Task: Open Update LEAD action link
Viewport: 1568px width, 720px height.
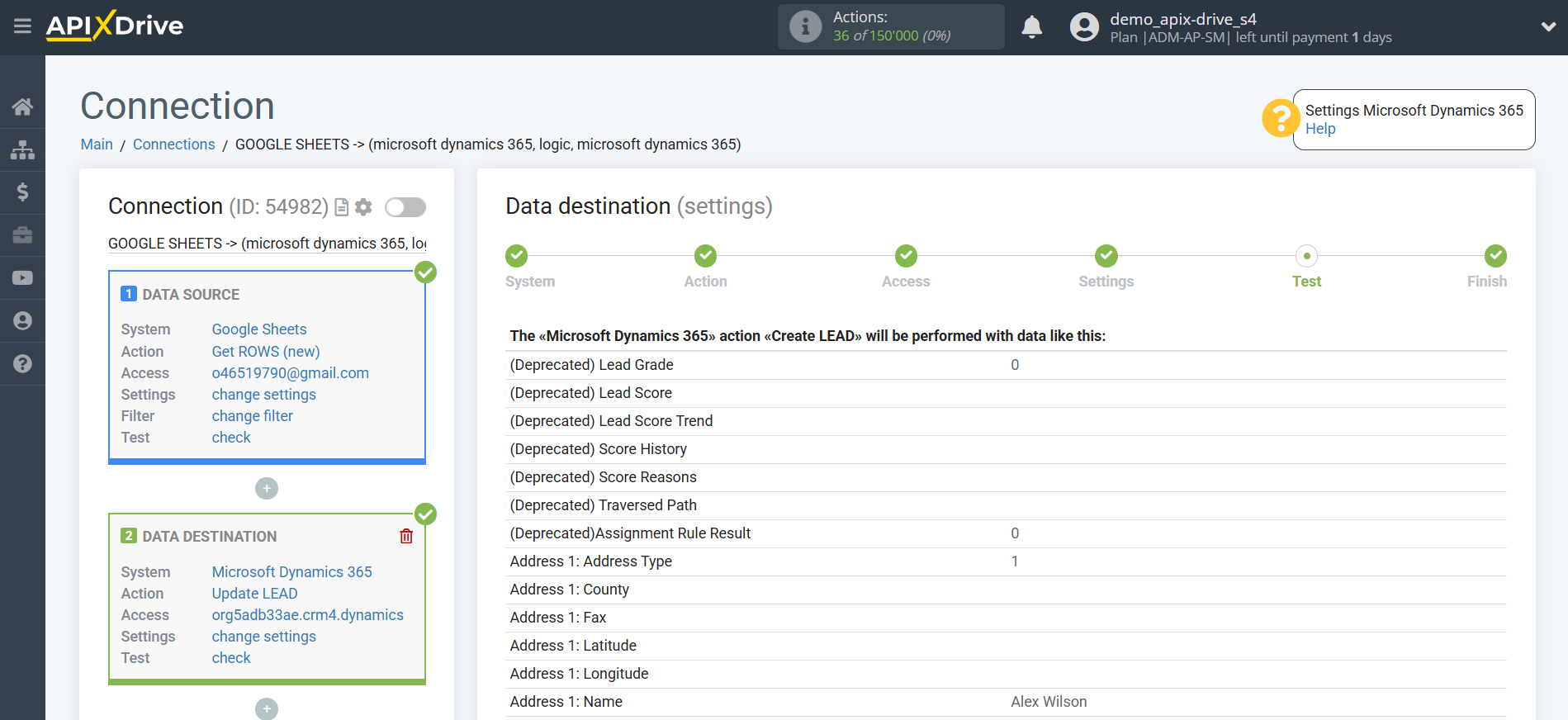Action: coord(255,594)
